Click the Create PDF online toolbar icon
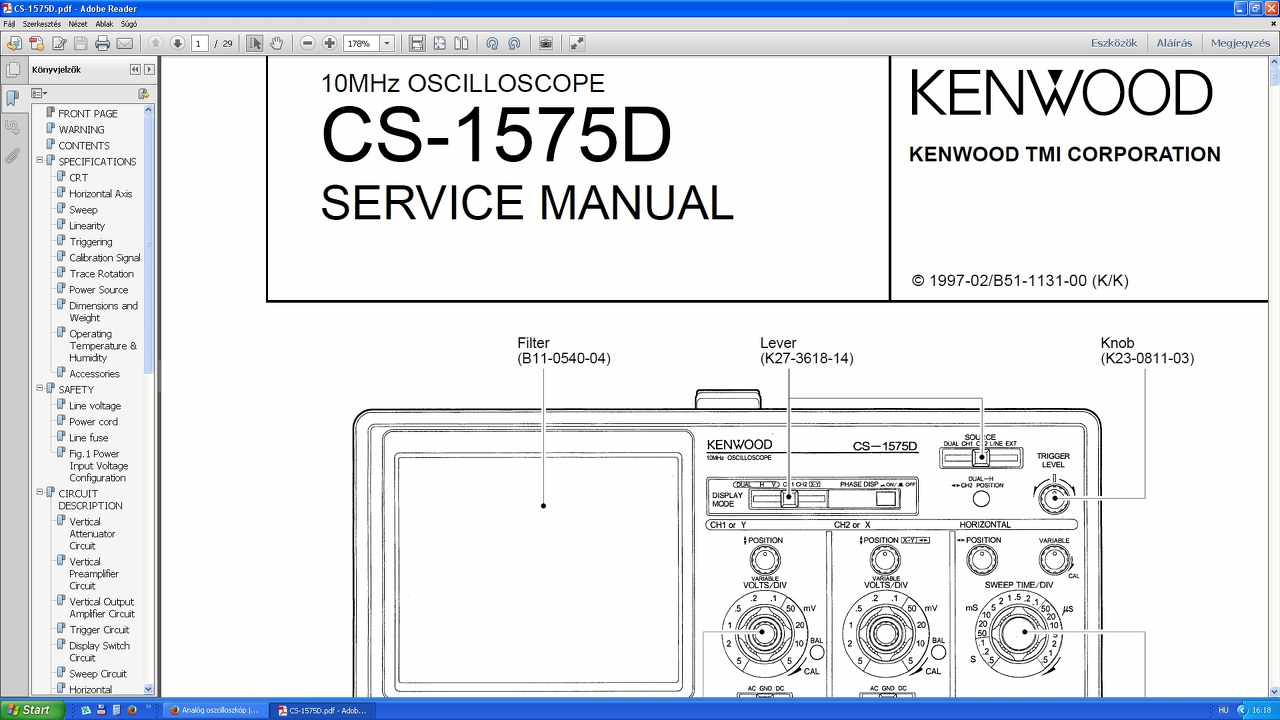Image resolution: width=1280 pixels, height=720 pixels. [x=36, y=43]
